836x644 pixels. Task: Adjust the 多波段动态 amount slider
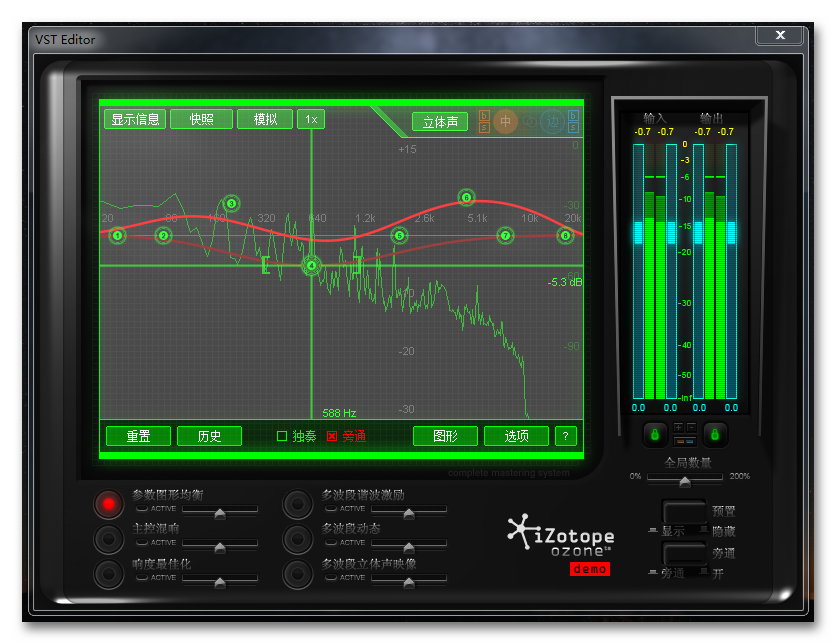click(x=409, y=548)
